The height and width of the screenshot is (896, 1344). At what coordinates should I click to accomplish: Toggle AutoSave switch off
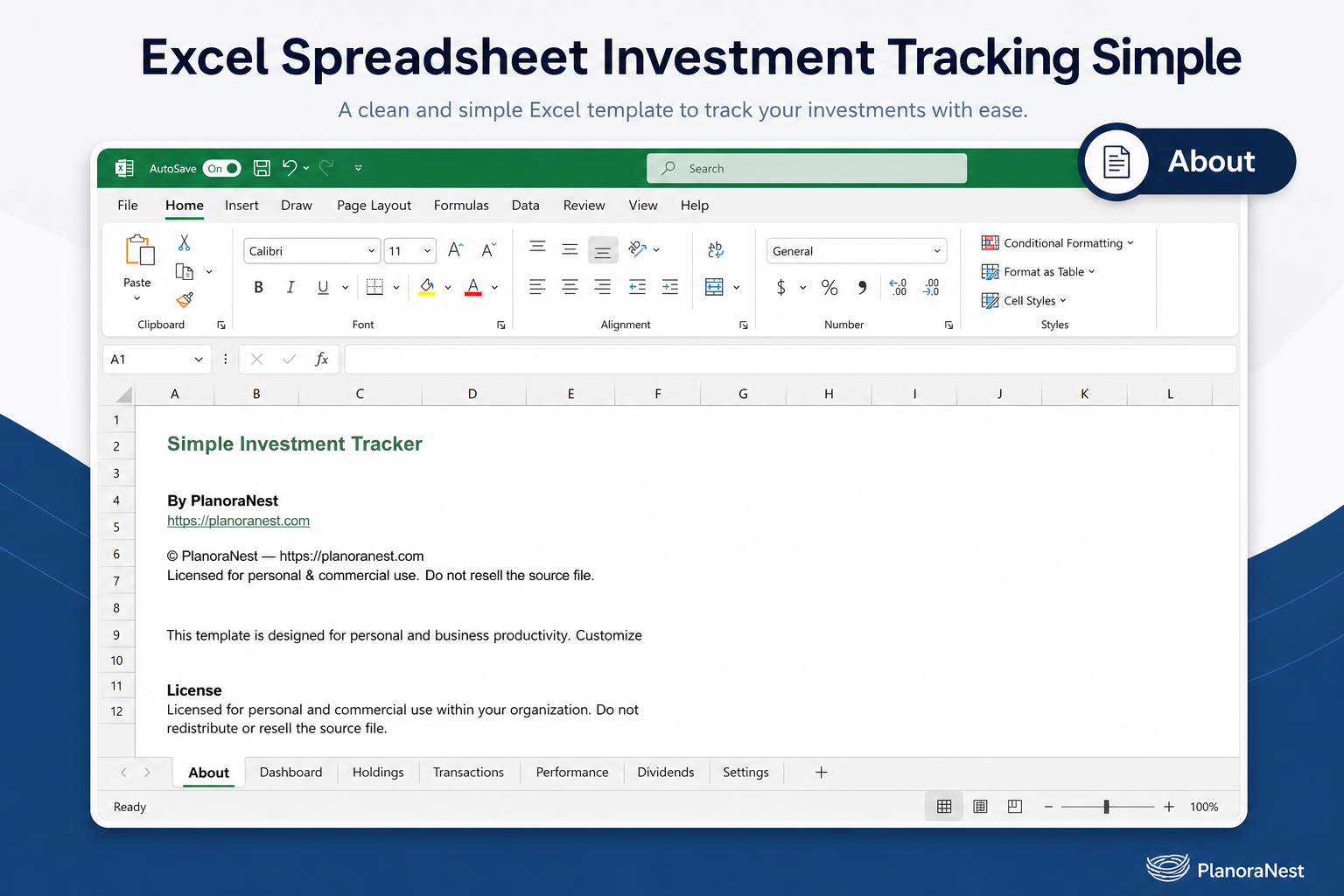[222, 168]
